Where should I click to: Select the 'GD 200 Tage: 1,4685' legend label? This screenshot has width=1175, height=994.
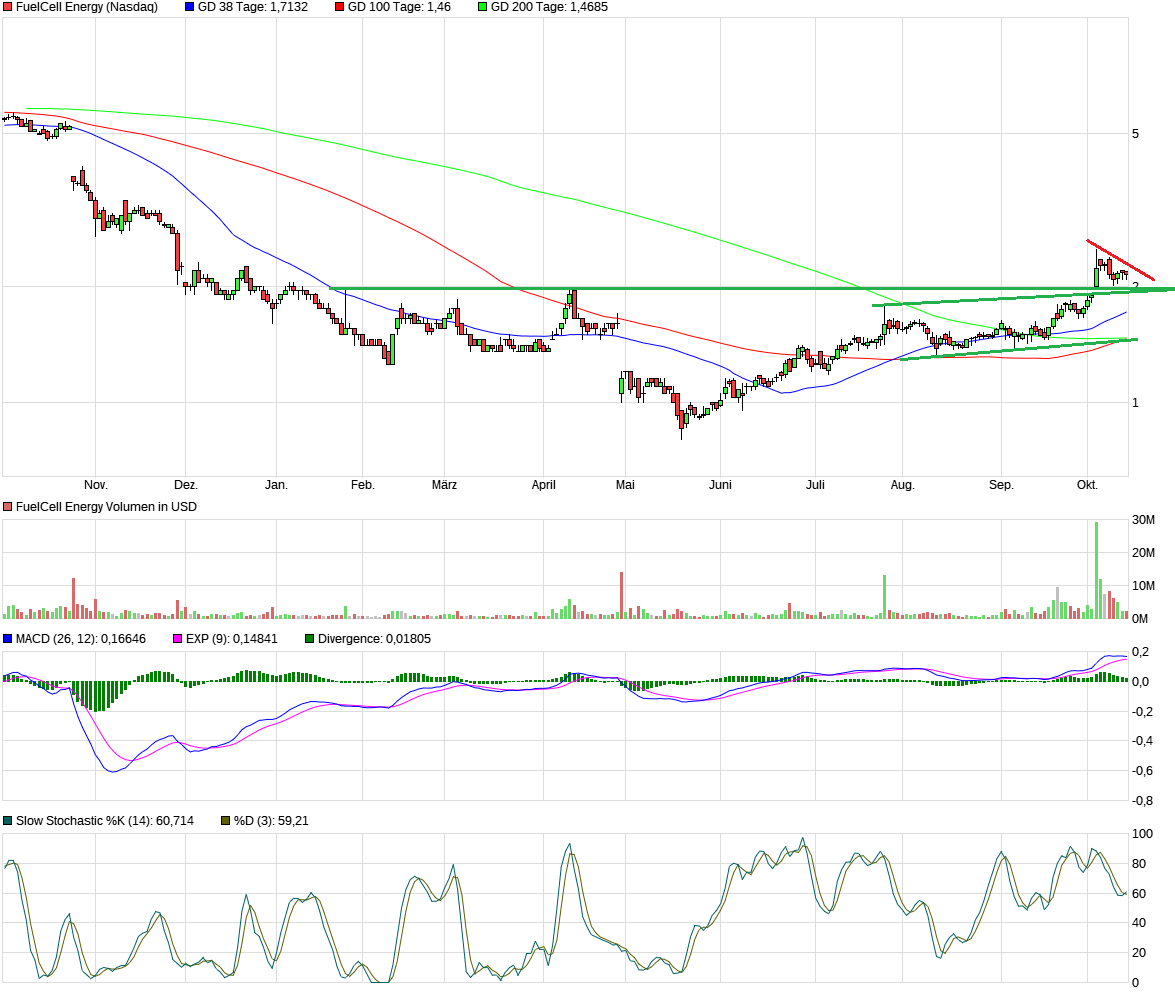[549, 7]
